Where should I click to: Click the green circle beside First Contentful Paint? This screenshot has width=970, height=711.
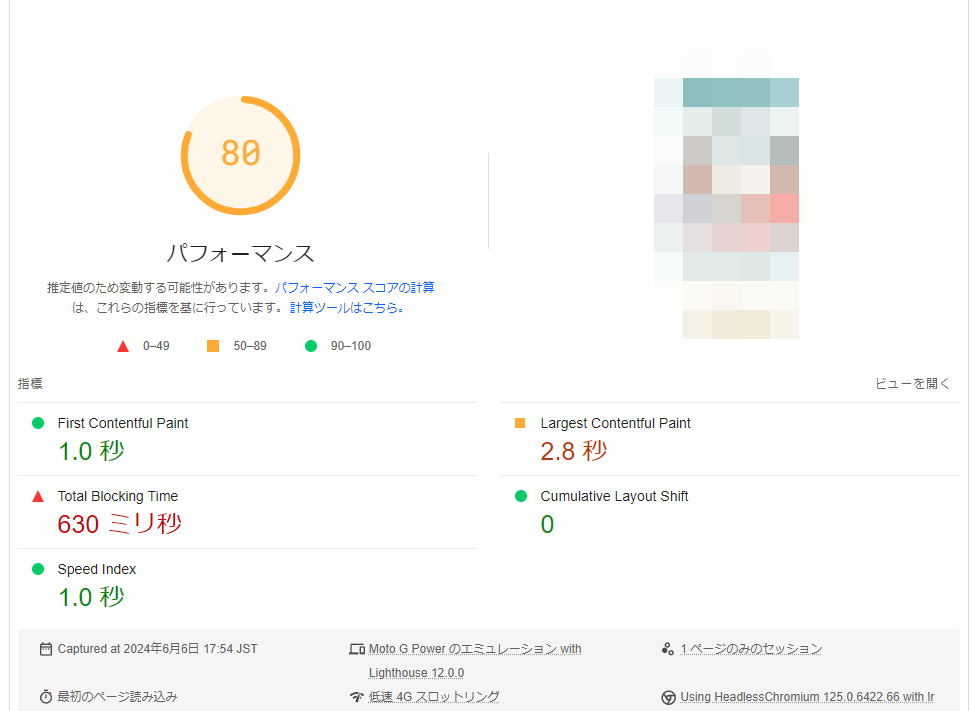click(x=38, y=423)
